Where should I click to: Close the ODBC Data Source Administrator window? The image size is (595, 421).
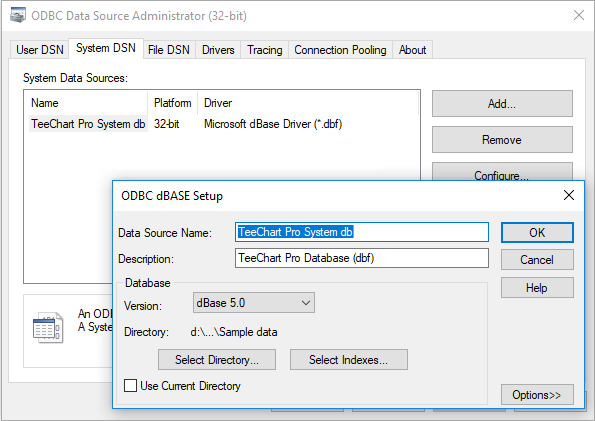[x=579, y=15]
